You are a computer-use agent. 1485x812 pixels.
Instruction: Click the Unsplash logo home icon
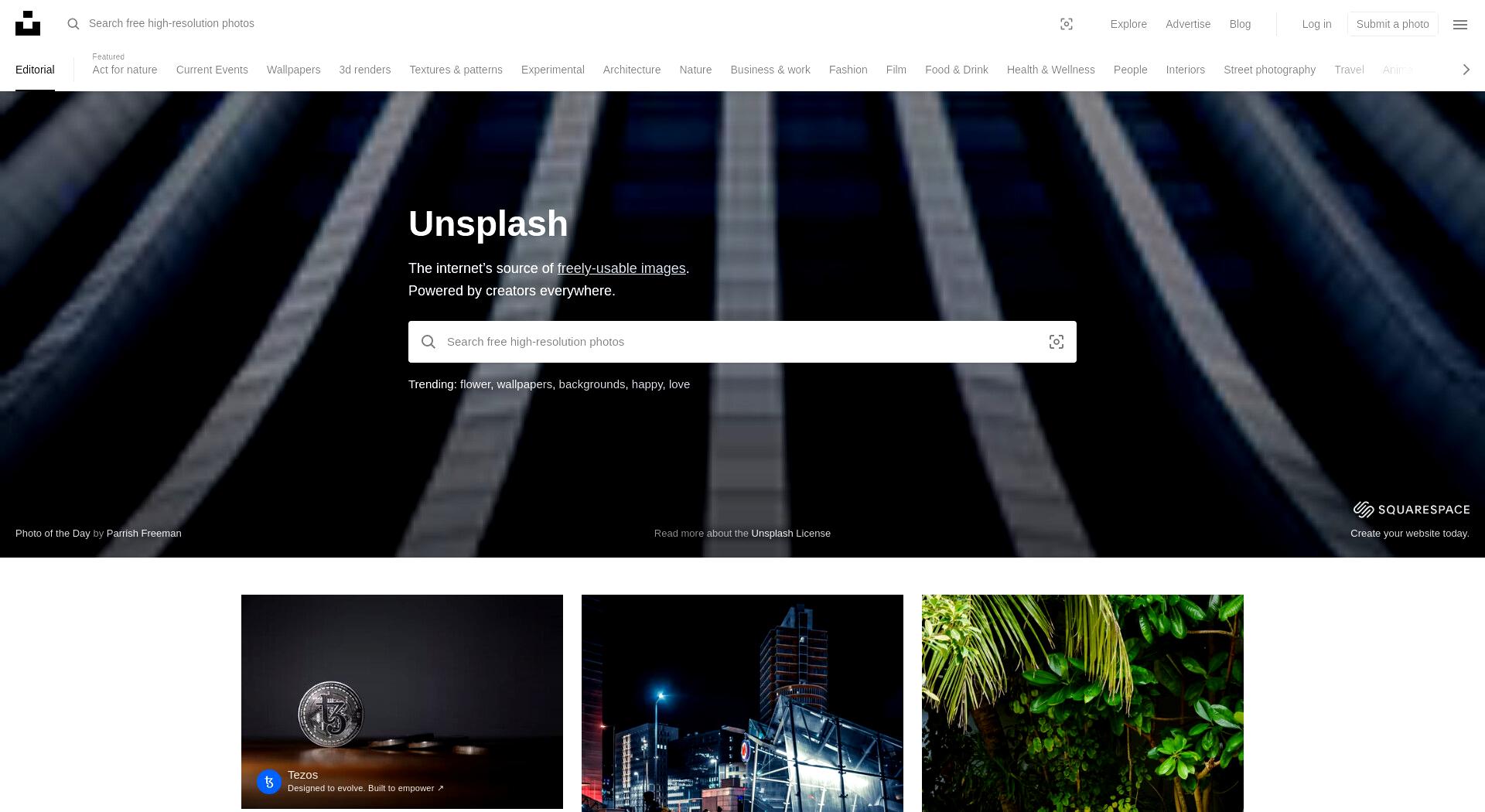coord(28,23)
